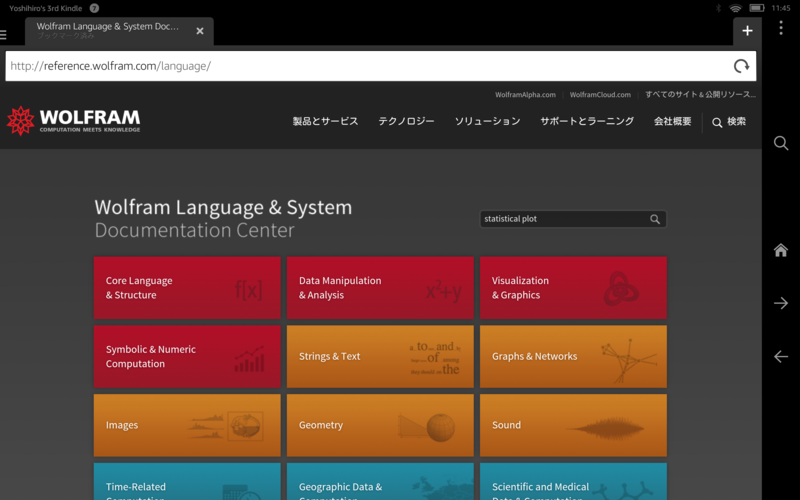Open 製品とサービス menu
Screen dimensions: 800x500
326,121
